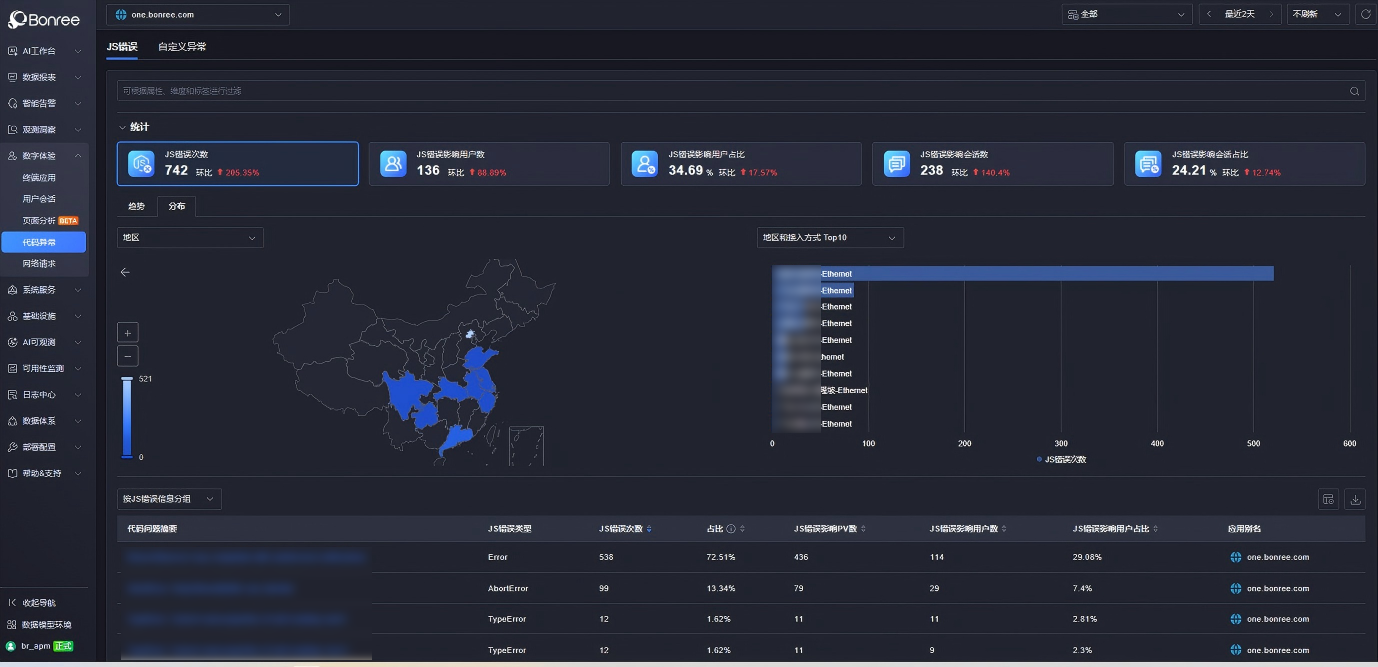Viewport: 1378px width, 667px height.
Task: Select the JS错误影响用户数 stat card
Action: [489, 163]
